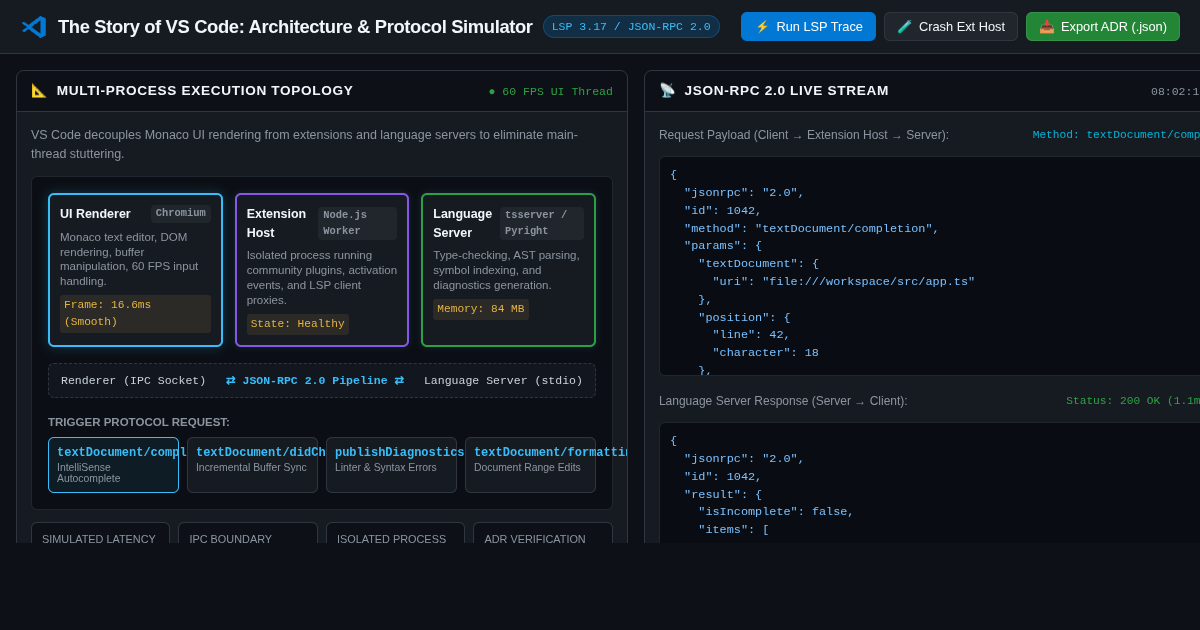This screenshot has width=1200, height=630.
Task: Trigger textDocument/formatting range edits request
Action: 530,465
